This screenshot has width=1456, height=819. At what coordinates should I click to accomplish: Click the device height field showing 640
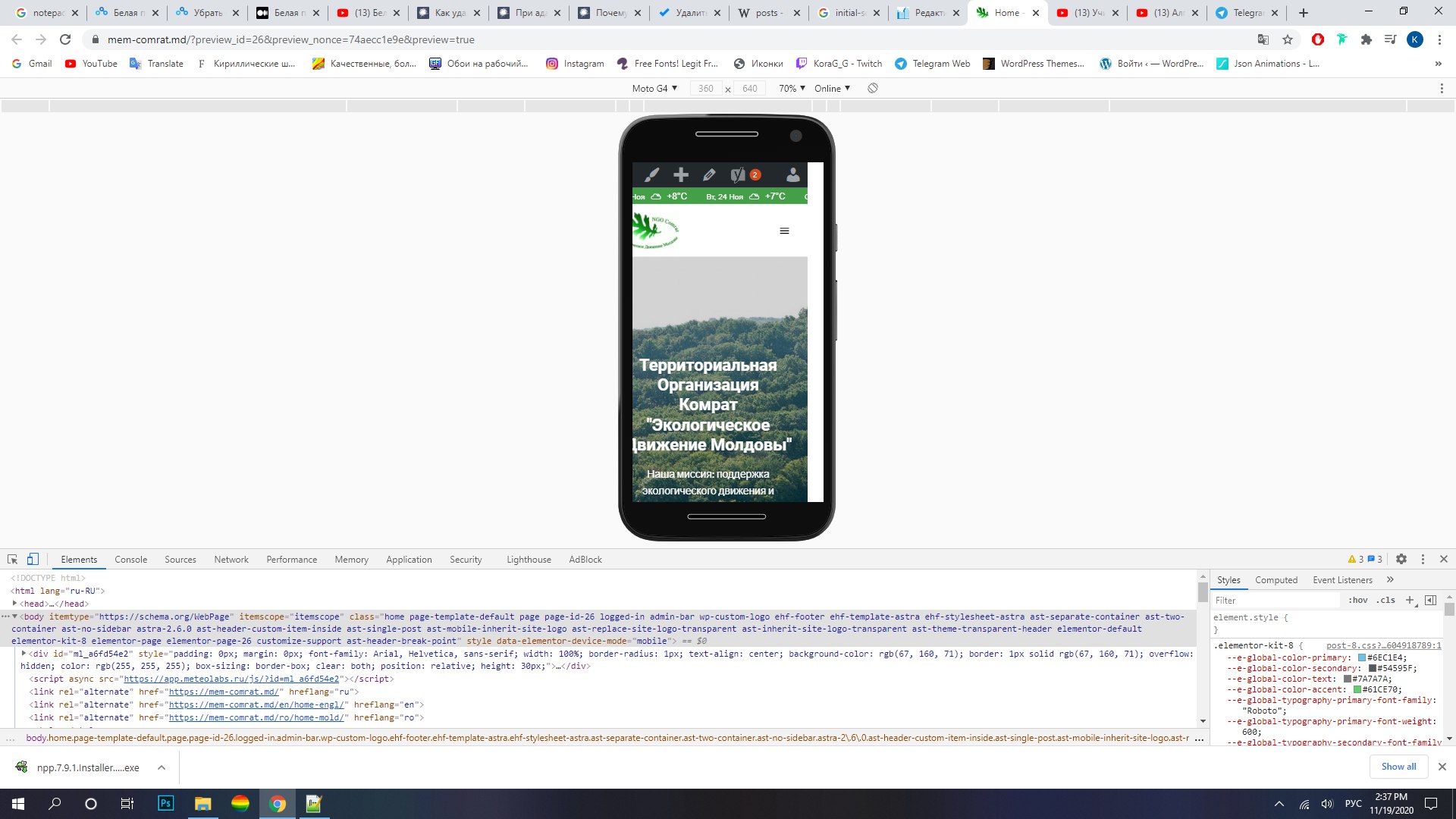coord(749,89)
